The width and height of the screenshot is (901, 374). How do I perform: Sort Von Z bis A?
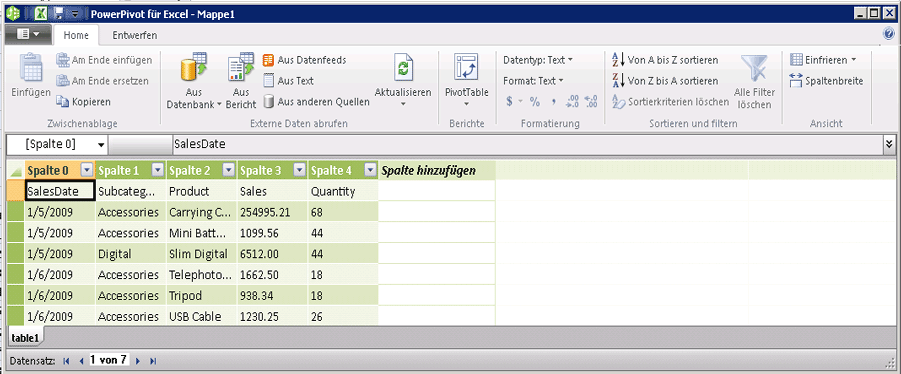pos(665,81)
